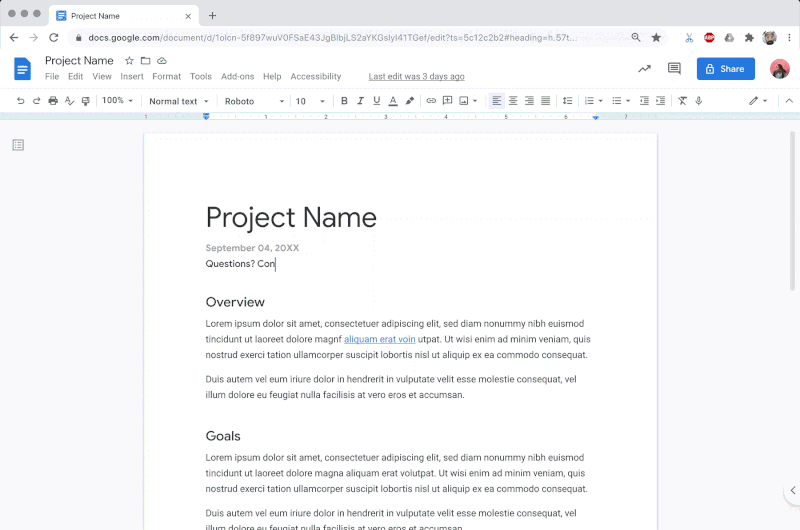Show the document outline icon

(18, 145)
